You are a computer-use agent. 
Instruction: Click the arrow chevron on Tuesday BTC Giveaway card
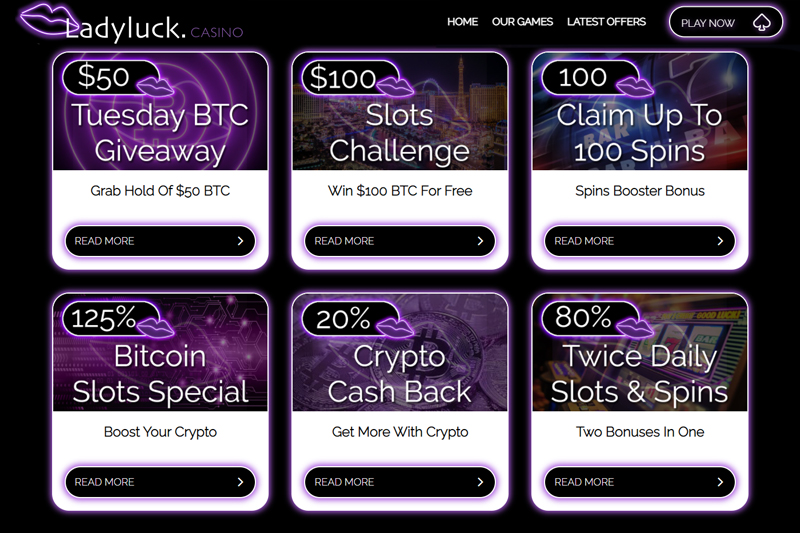click(x=240, y=241)
